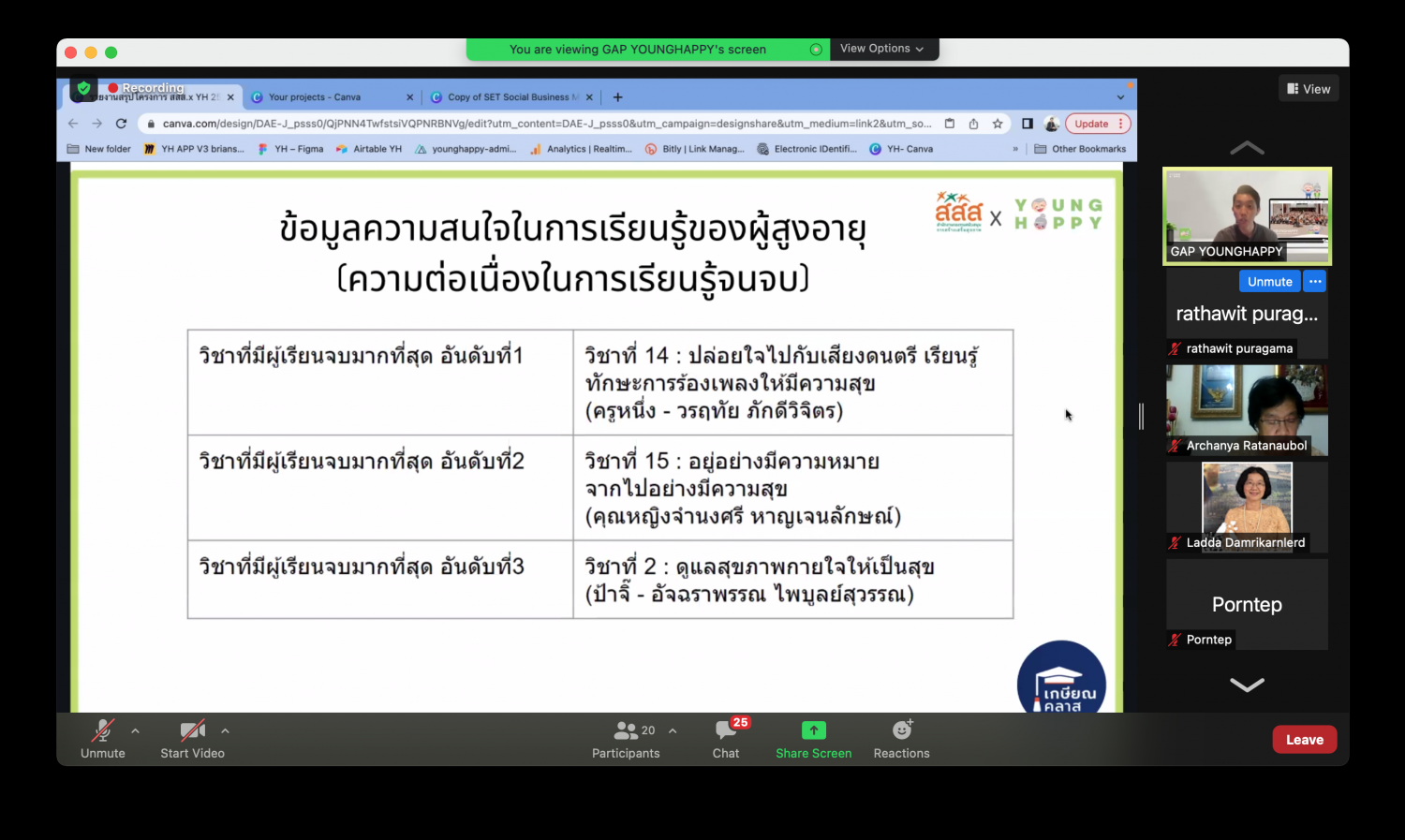Open the Other Bookmarks folder
The width and height of the screenshot is (1405, 840).
click(x=1080, y=149)
